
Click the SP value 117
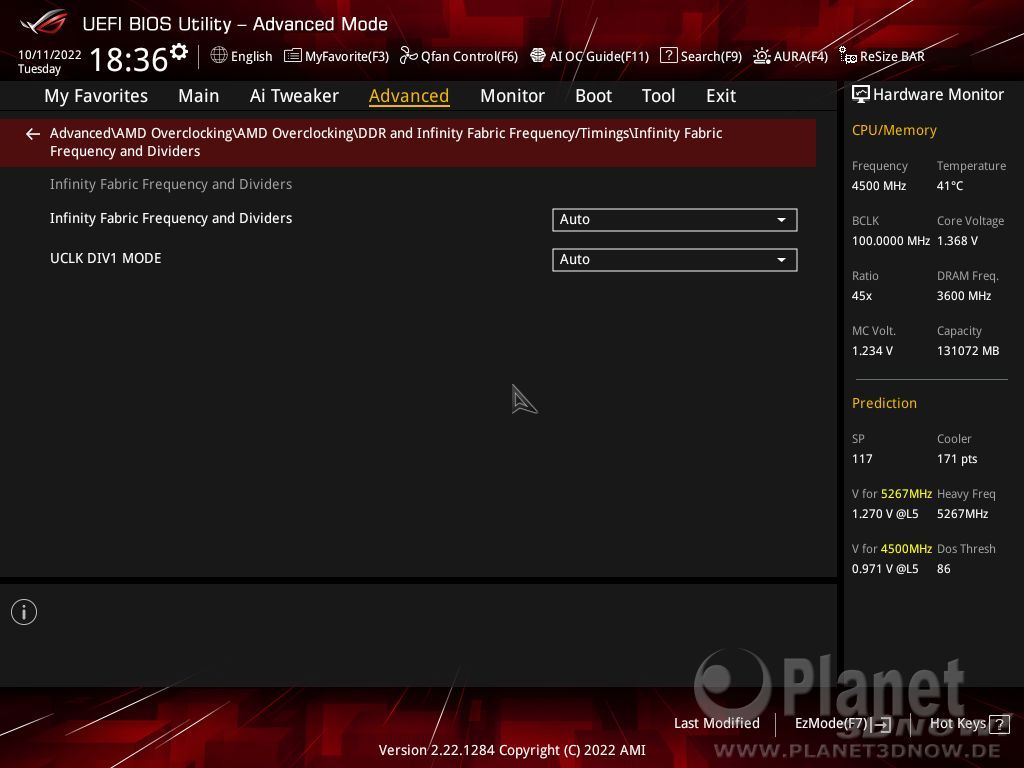[x=862, y=459]
